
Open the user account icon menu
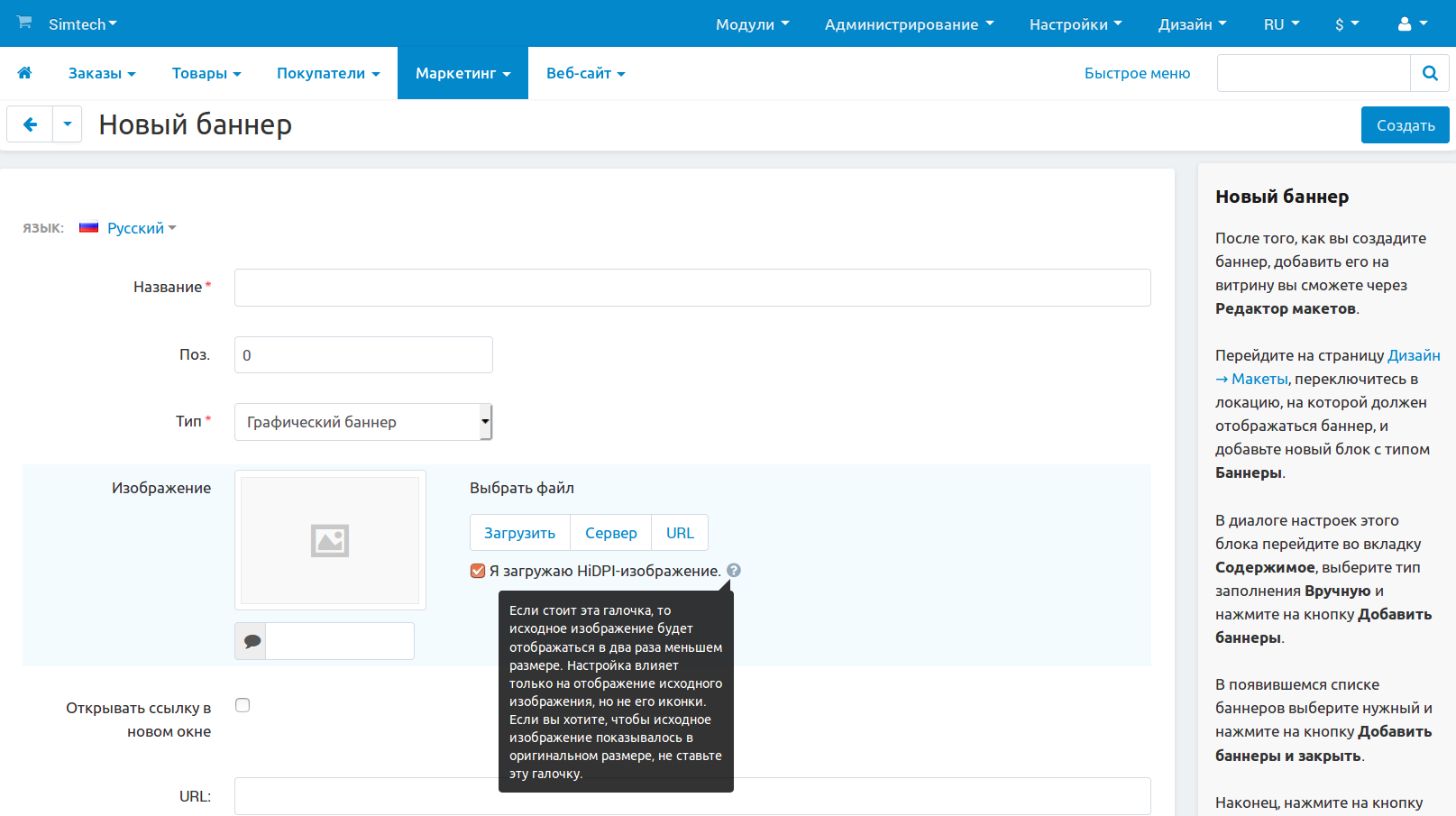point(1412,24)
